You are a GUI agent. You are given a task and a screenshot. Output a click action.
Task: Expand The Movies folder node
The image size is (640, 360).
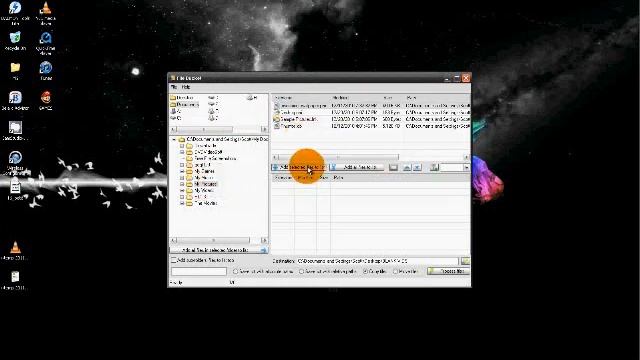pos(182,203)
